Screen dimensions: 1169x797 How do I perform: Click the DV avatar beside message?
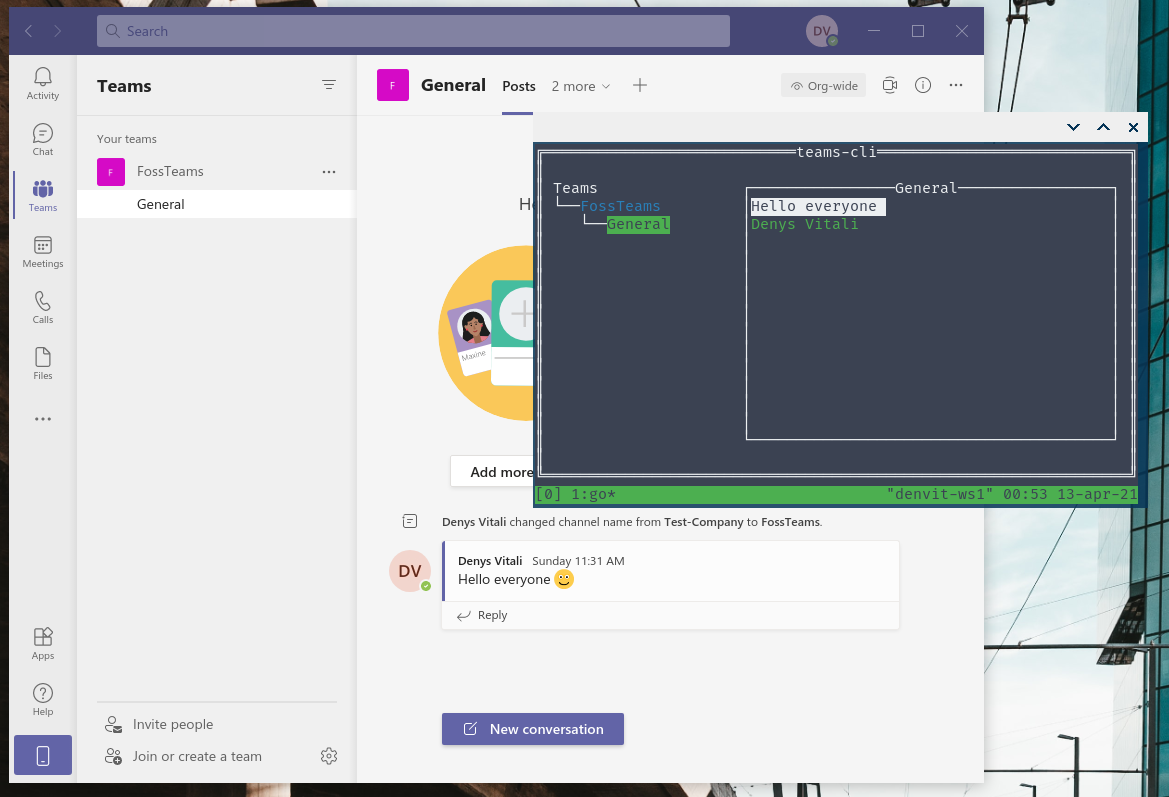[x=410, y=571]
